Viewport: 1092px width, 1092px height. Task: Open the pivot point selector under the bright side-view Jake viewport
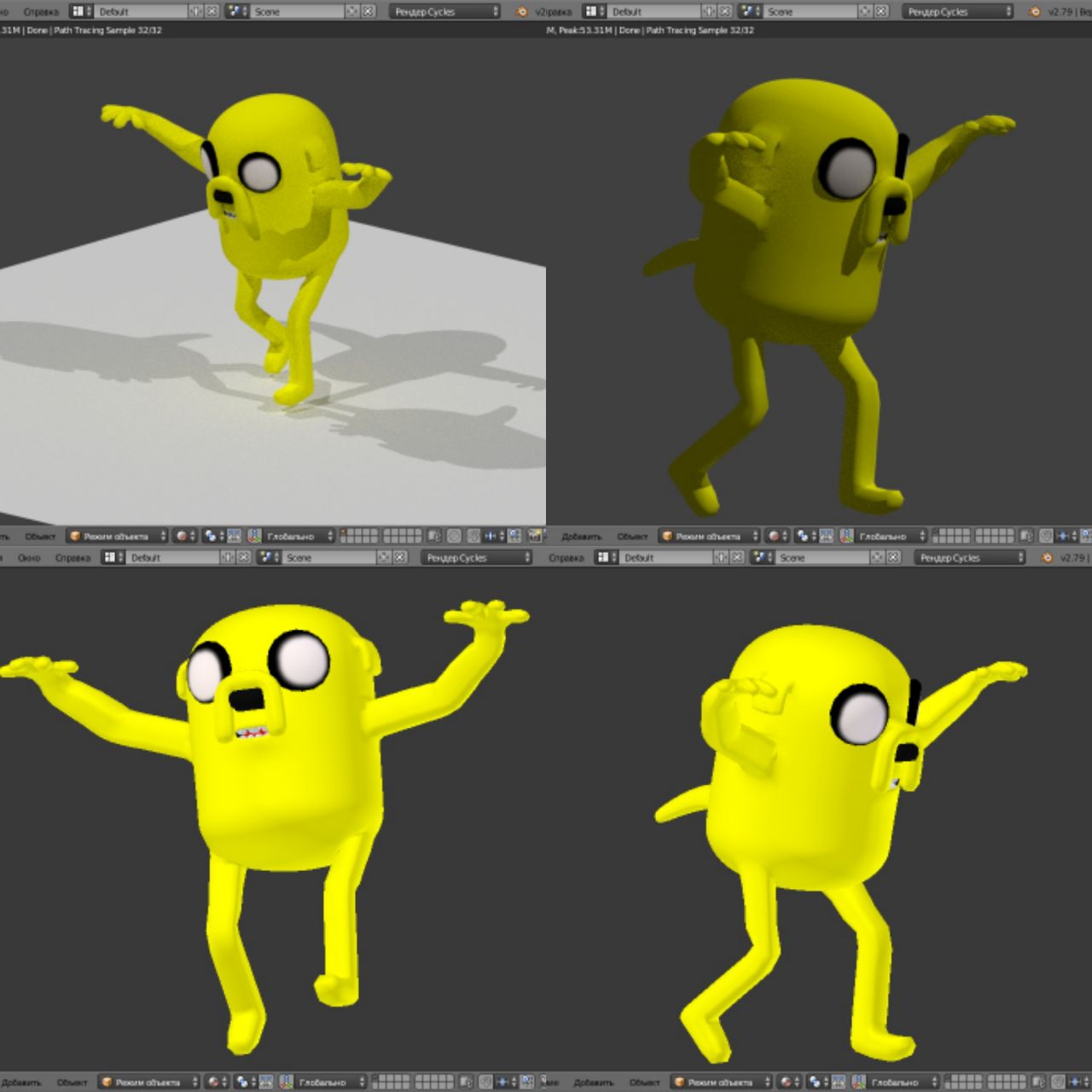tap(818, 1082)
